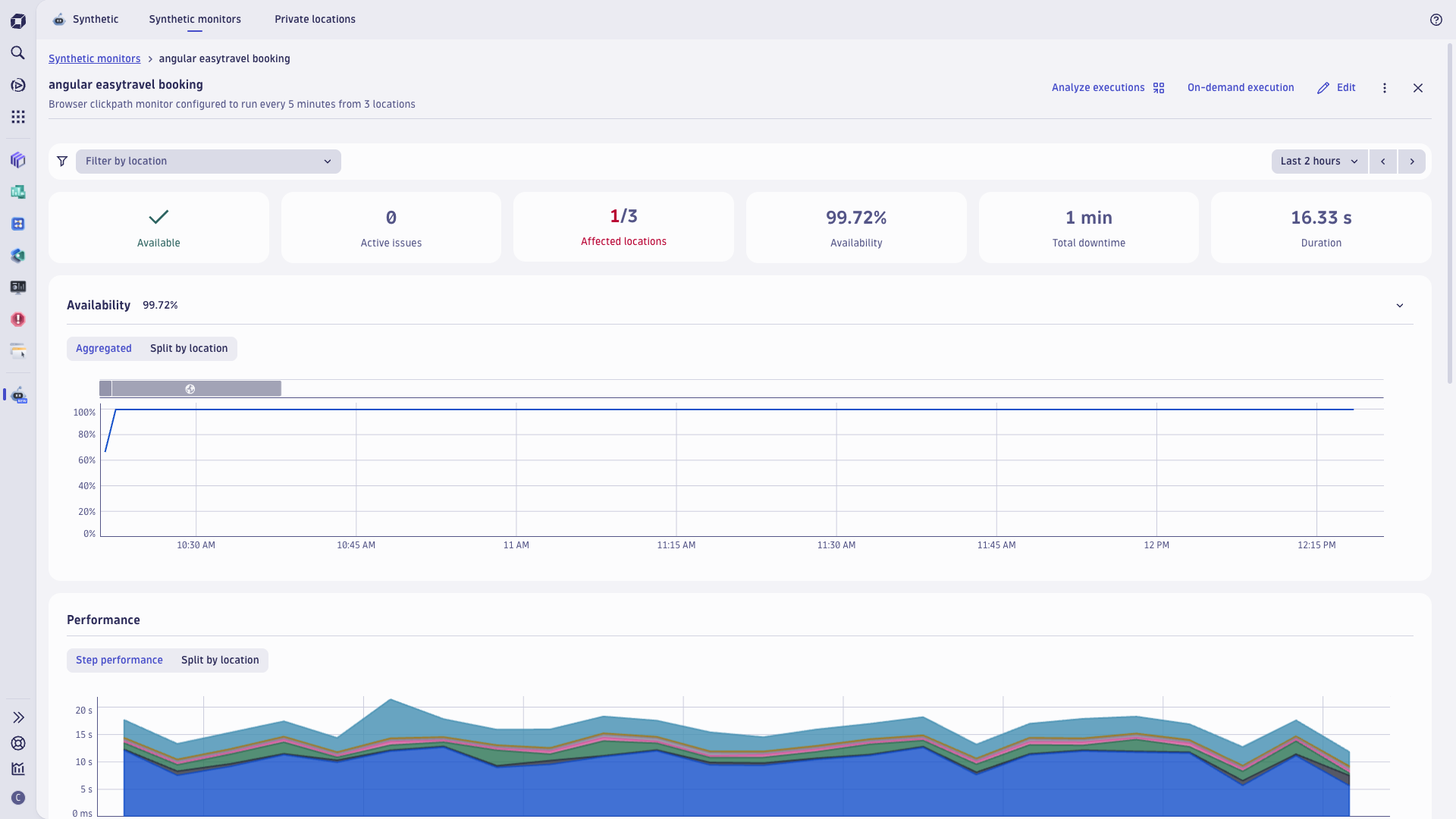The width and height of the screenshot is (1456, 819).
Task: Open the blue four-squares app icon
Action: tap(18, 224)
